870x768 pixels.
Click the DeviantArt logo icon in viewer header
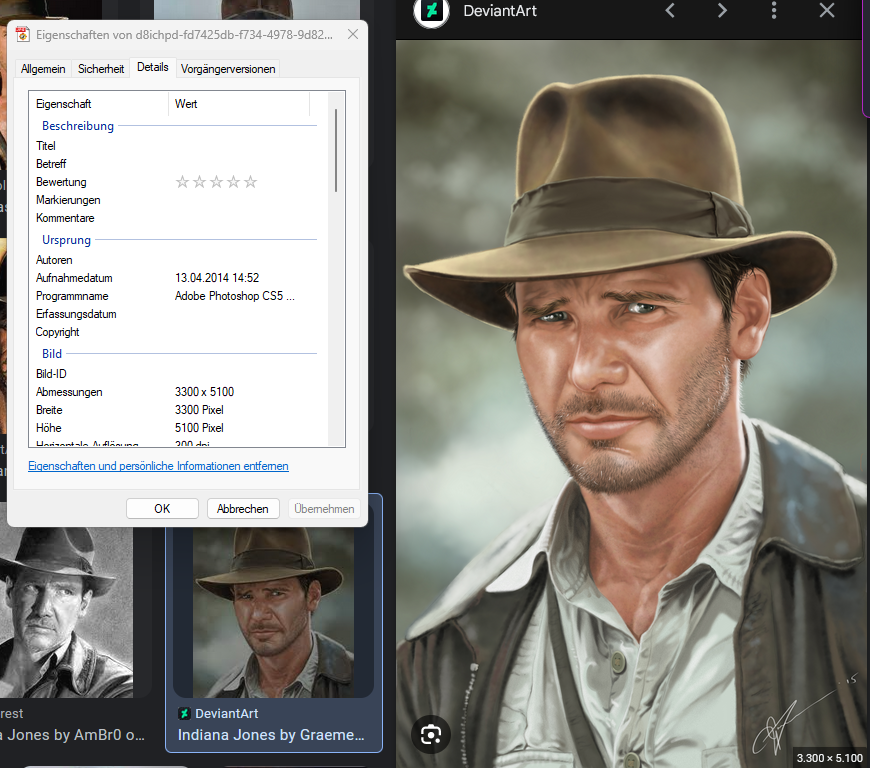[432, 11]
